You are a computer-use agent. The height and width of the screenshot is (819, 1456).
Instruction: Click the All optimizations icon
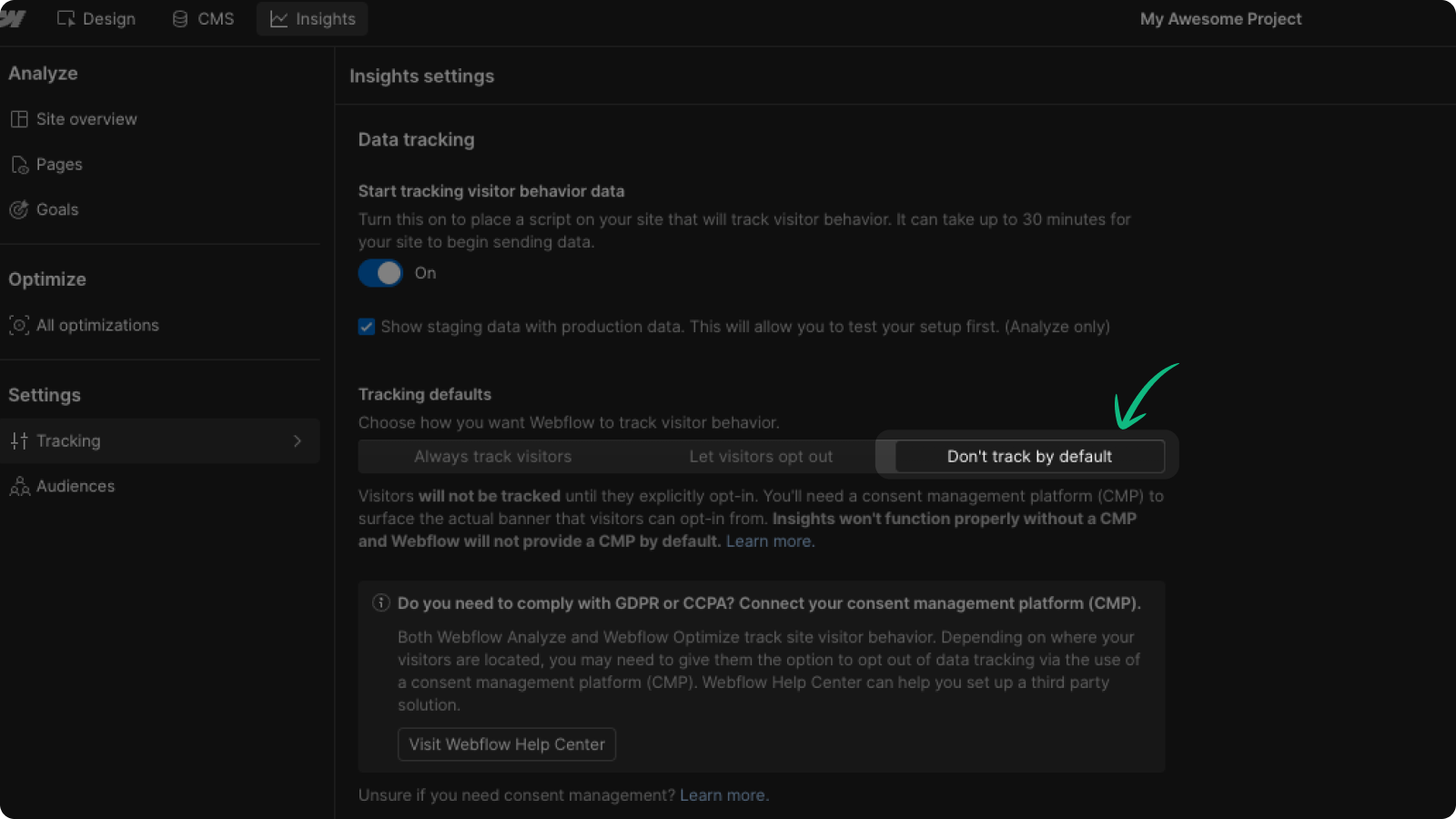click(19, 326)
